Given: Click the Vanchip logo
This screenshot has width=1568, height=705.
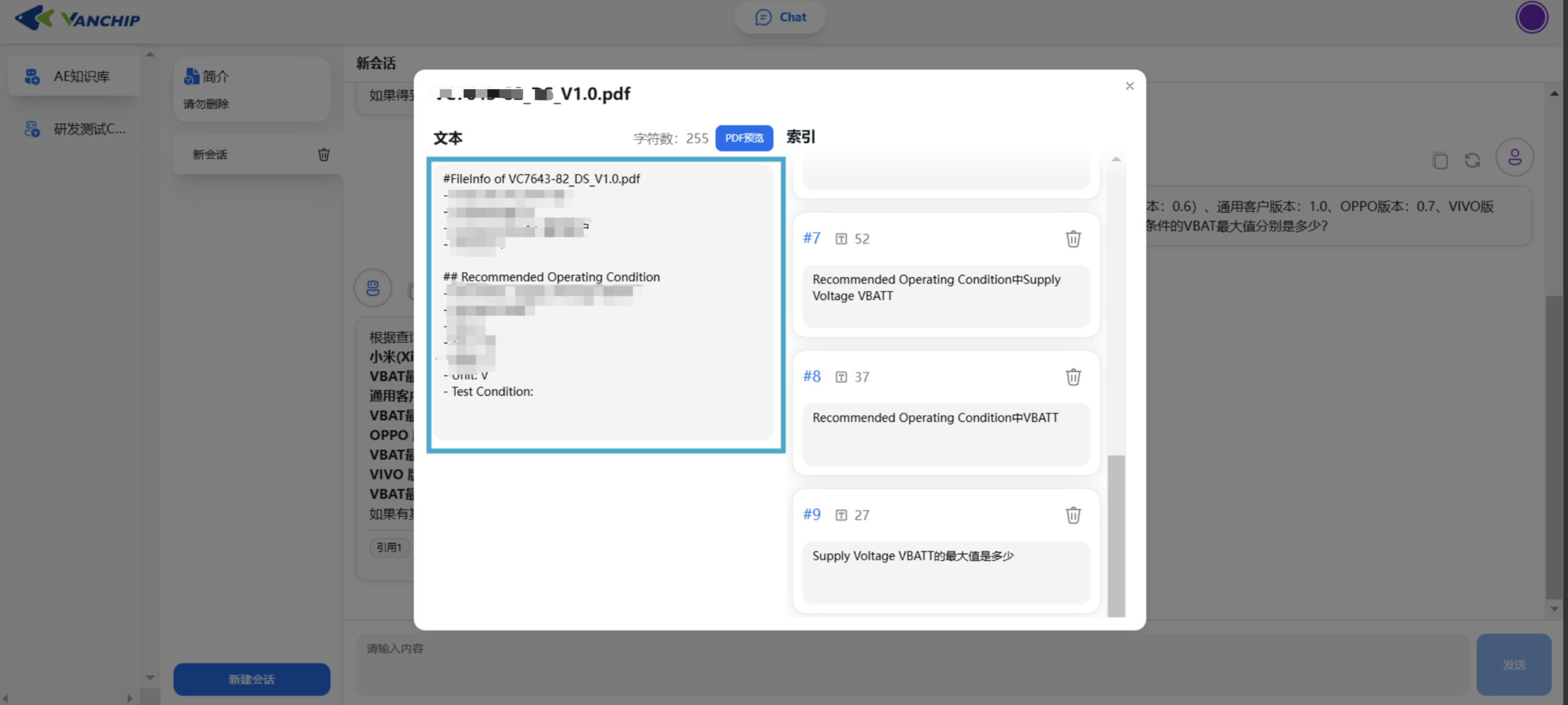Looking at the screenshot, I should [77, 18].
